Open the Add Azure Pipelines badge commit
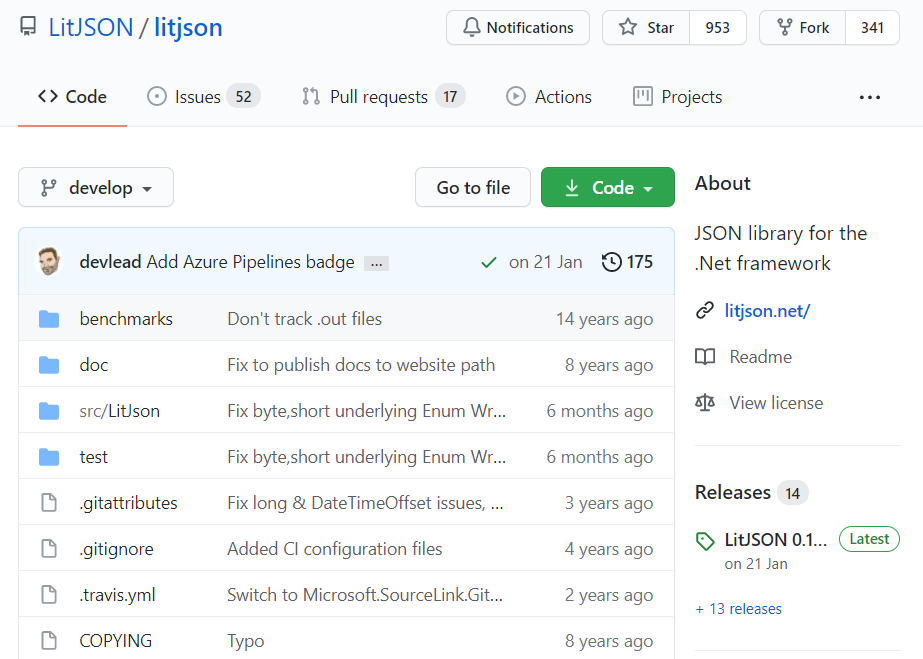 tap(250, 261)
